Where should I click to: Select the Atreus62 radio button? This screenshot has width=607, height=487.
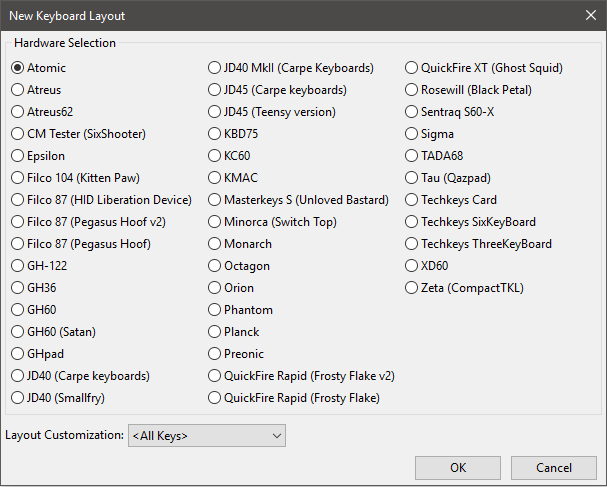[18, 112]
